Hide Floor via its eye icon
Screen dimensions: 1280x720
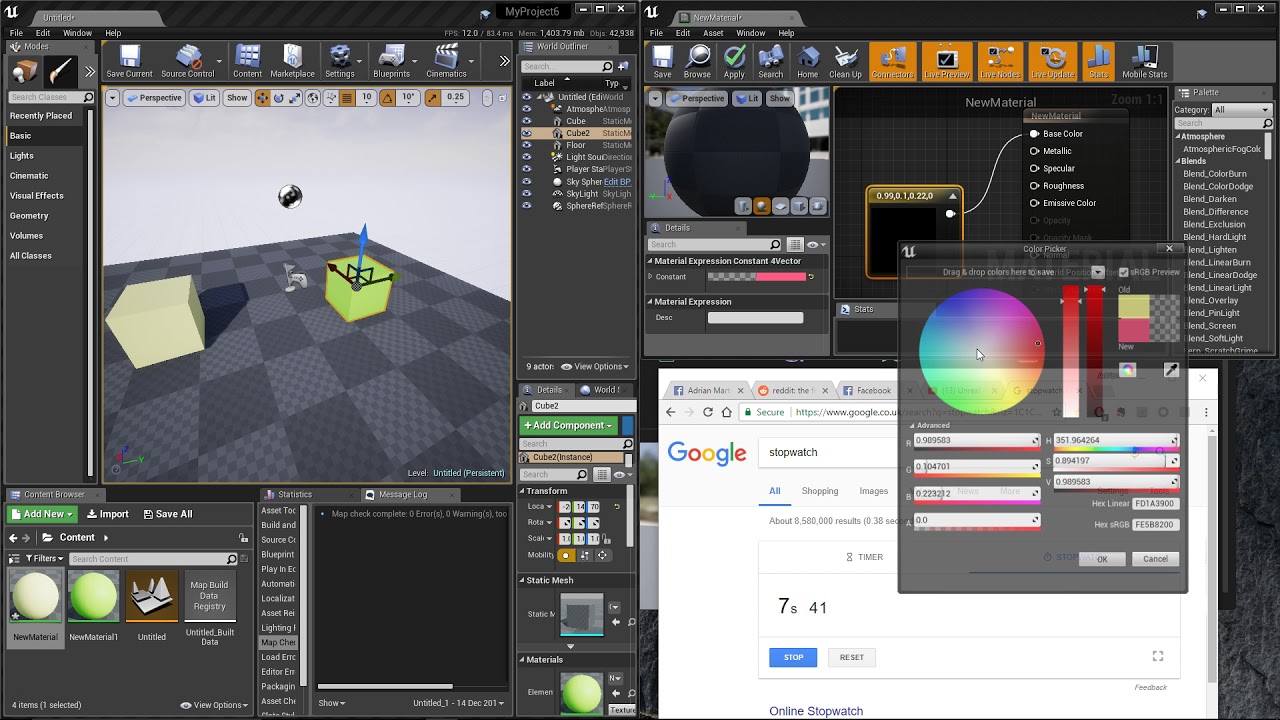527,145
